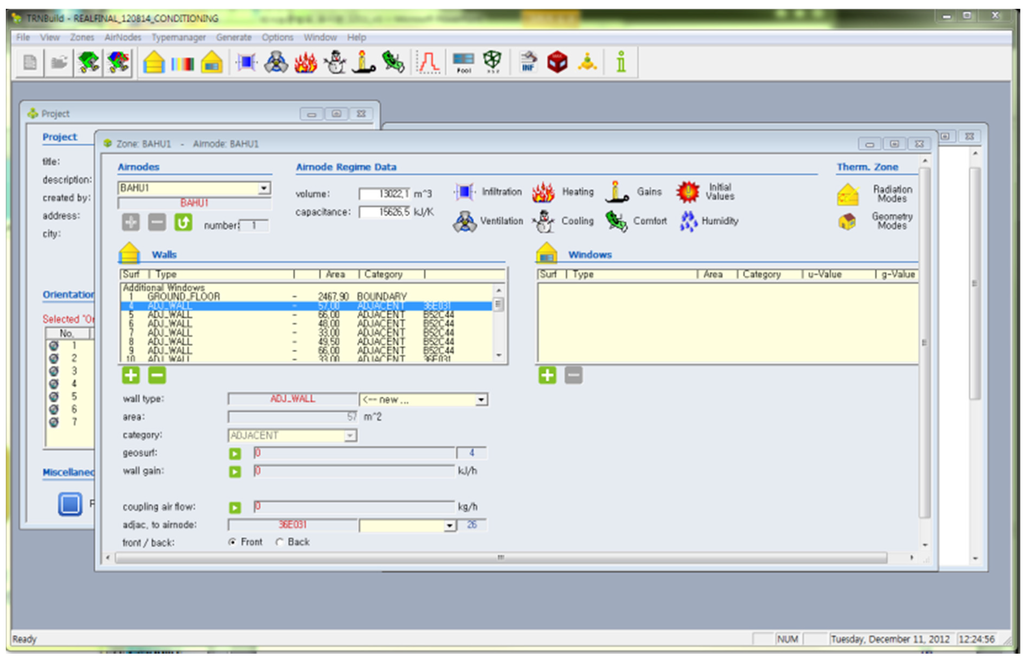Open the Ventilation fan icon
Screen dimensions: 1024x658
pyautogui.click(x=465, y=221)
